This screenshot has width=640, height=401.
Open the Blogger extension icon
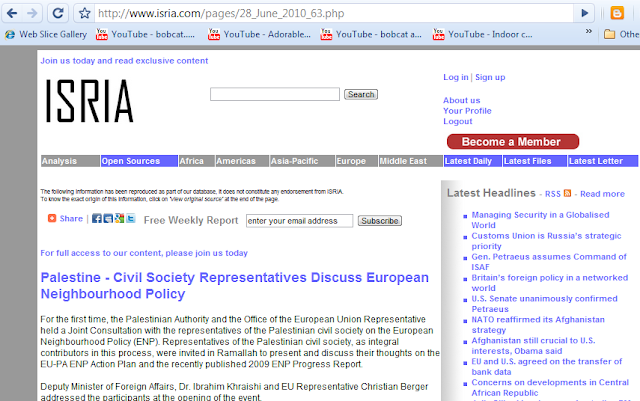617,13
